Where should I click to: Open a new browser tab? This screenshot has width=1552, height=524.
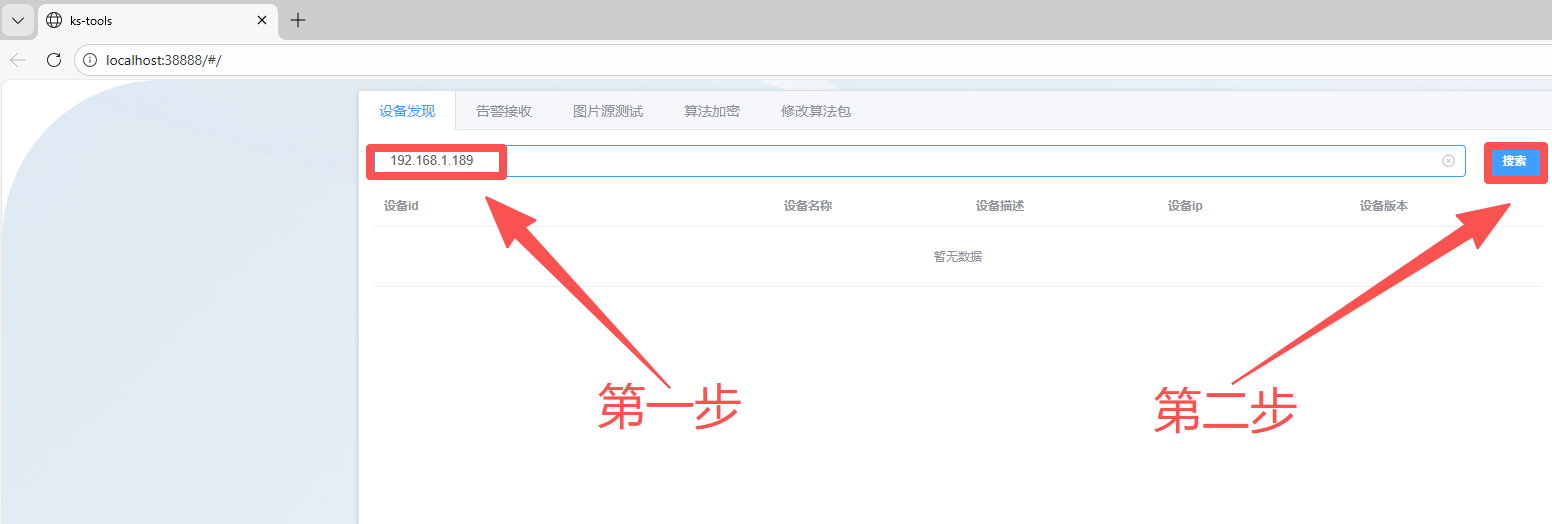[298, 20]
